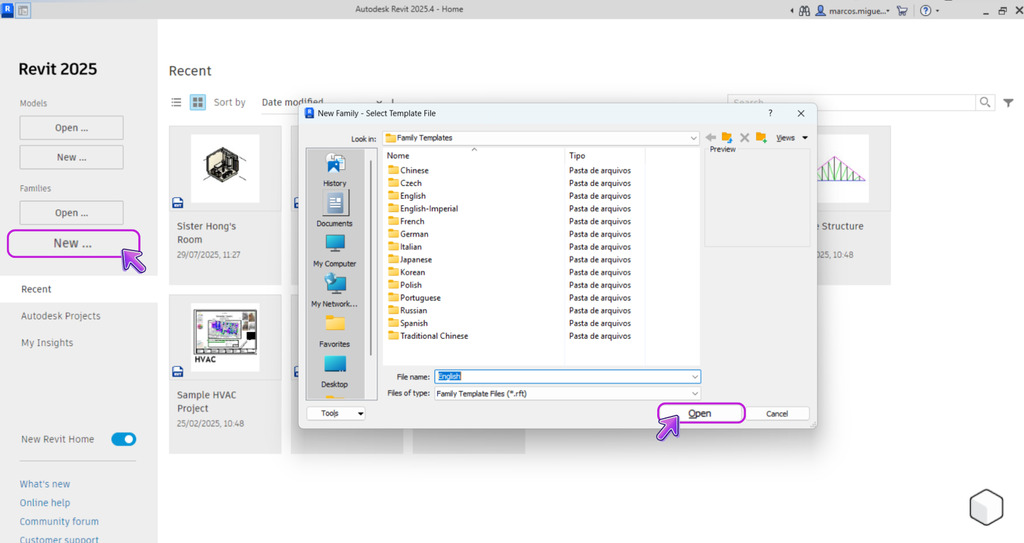
Task: Switch to list view icon in Recent
Action: click(176, 102)
